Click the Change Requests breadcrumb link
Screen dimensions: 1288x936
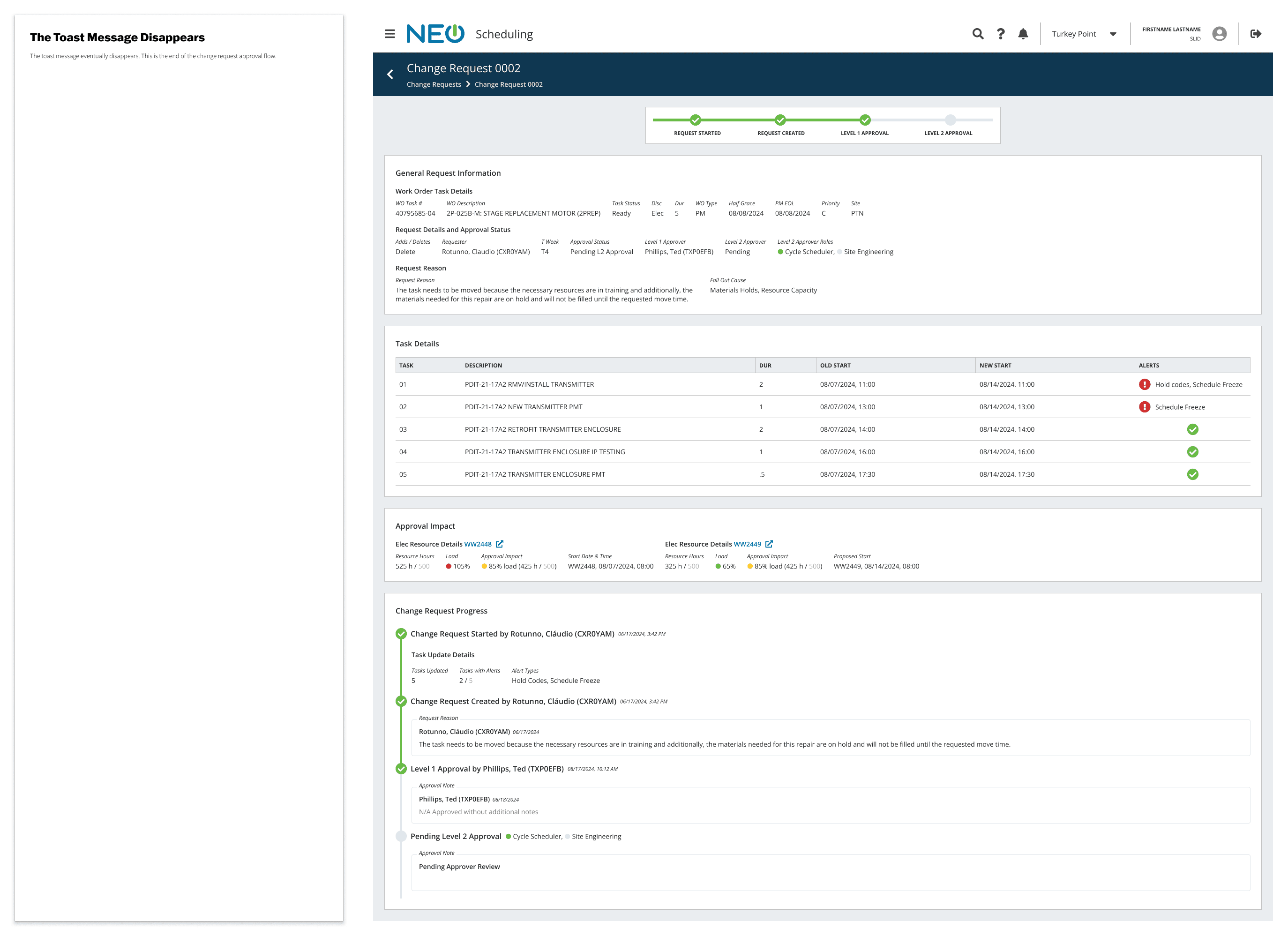click(x=433, y=85)
